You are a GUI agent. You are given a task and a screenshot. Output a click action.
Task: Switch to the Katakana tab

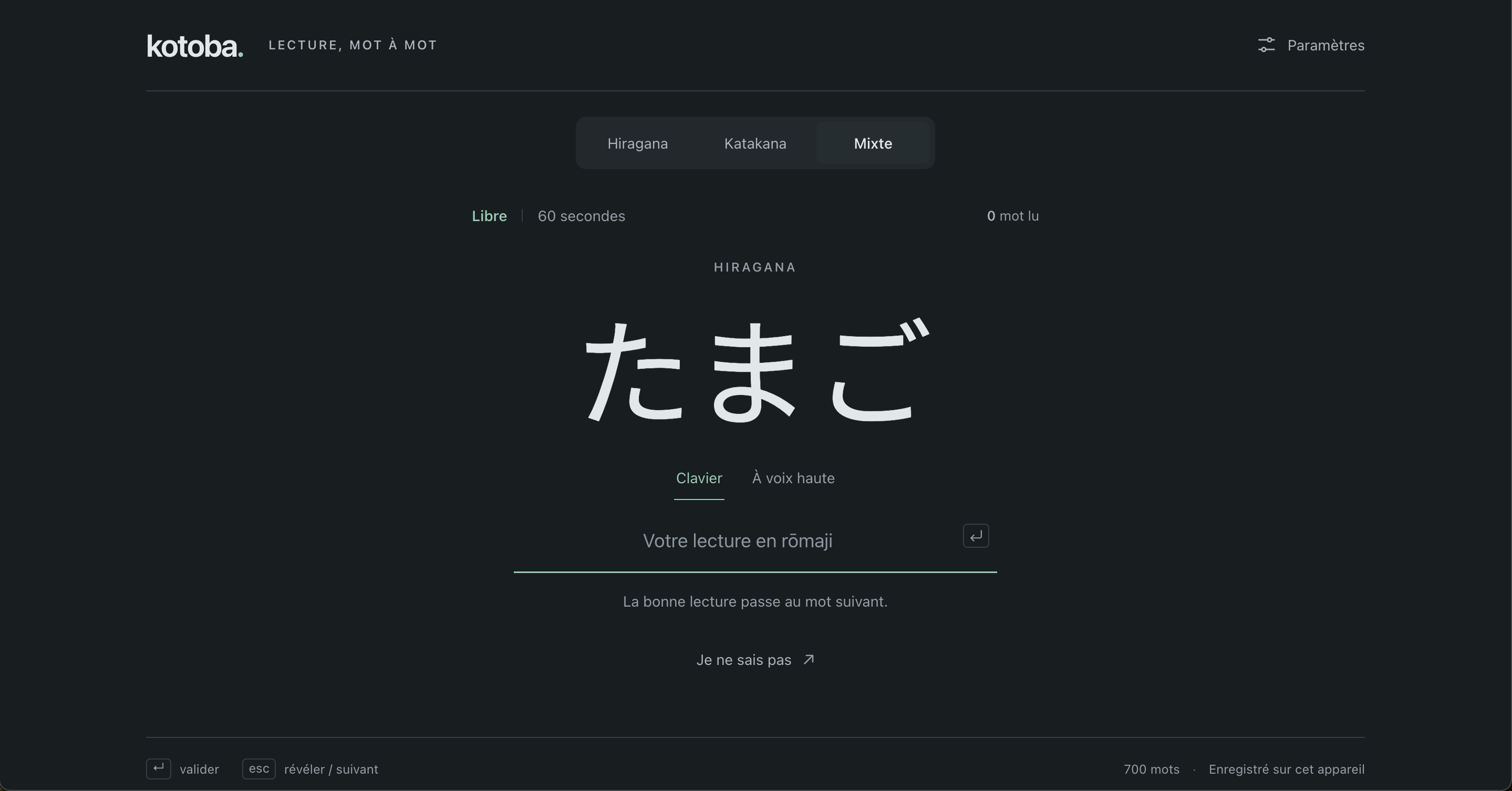[x=755, y=143]
